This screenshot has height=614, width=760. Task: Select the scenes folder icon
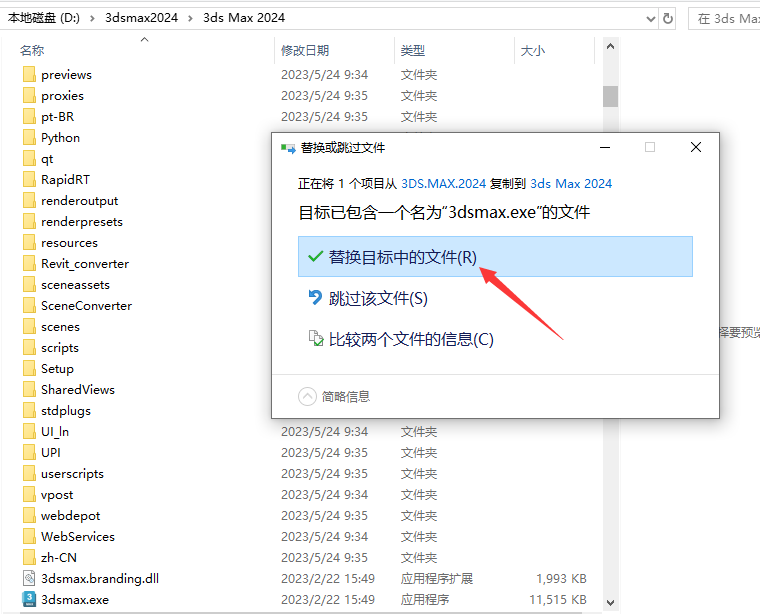(29, 326)
